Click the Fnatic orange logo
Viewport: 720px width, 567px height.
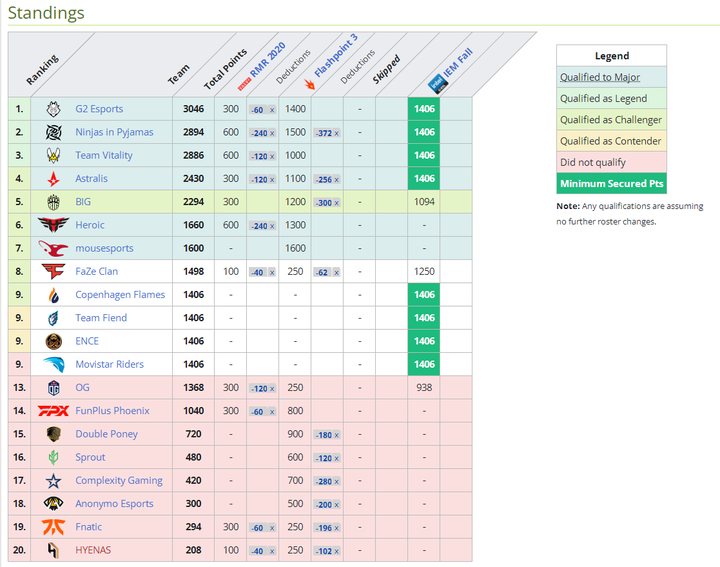[54, 527]
